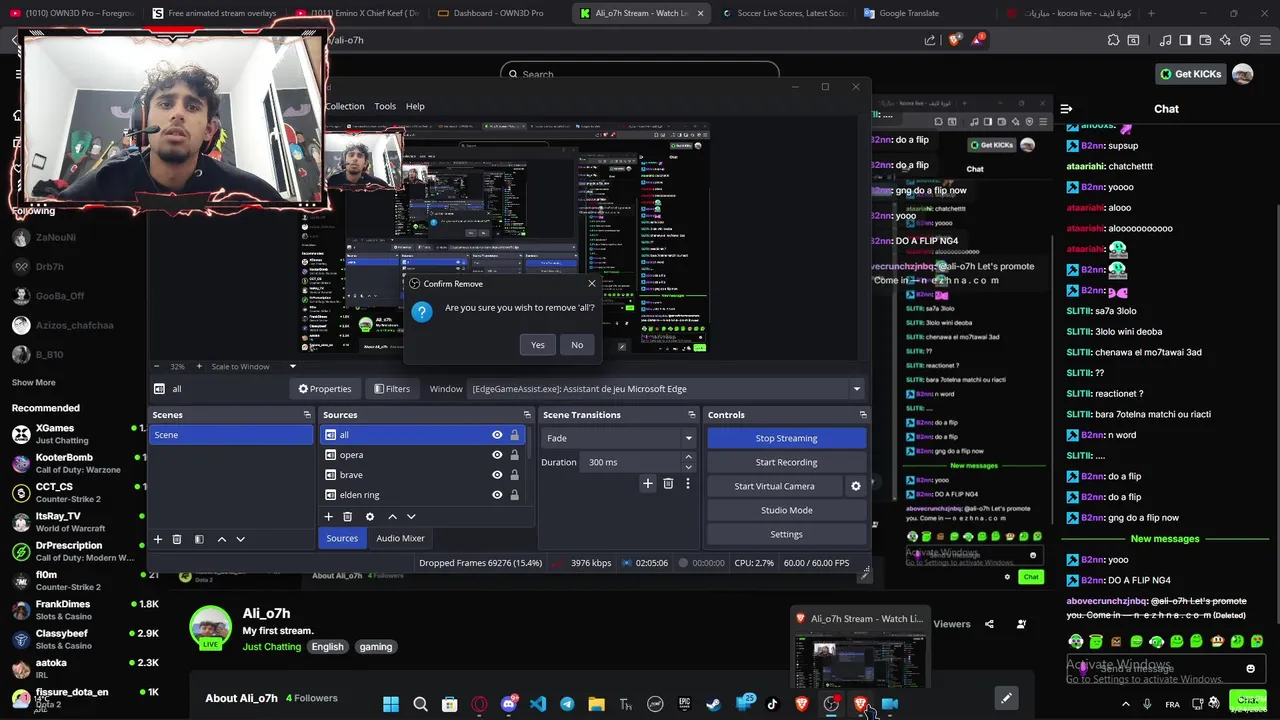
Task: Select the 'Scene' item in Scenes list
Action: point(231,435)
